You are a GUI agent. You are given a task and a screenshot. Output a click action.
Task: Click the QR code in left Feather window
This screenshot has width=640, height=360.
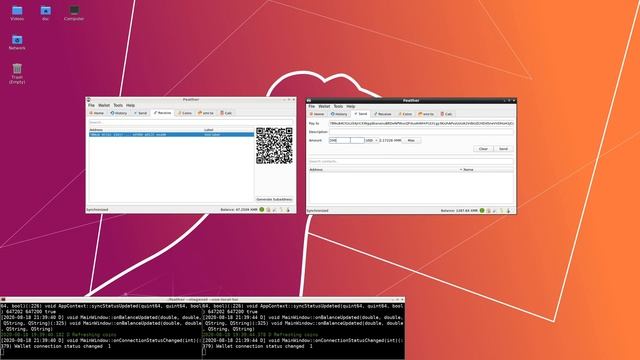(x=274, y=146)
